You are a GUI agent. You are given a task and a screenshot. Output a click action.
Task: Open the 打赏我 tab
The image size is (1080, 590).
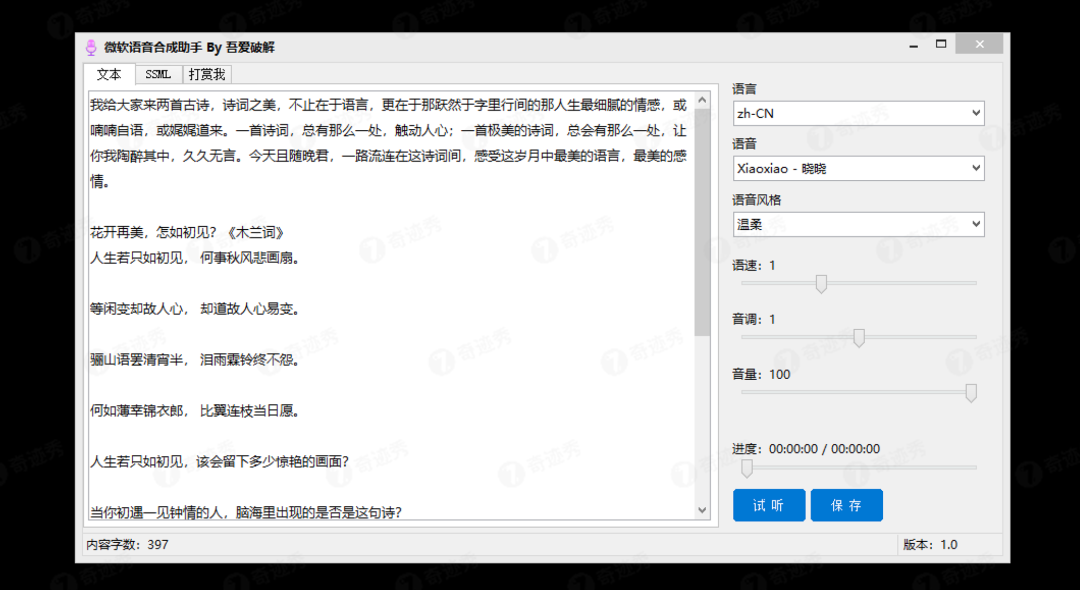[207, 74]
